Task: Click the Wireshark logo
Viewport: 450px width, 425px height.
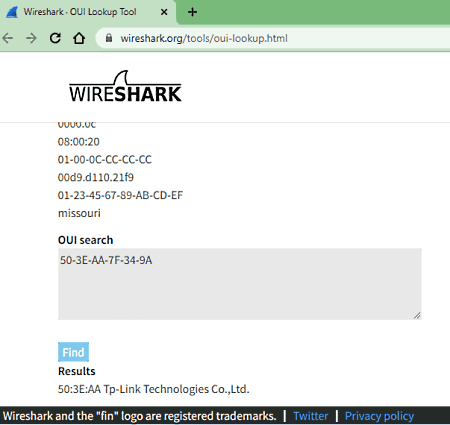Action: coord(125,86)
